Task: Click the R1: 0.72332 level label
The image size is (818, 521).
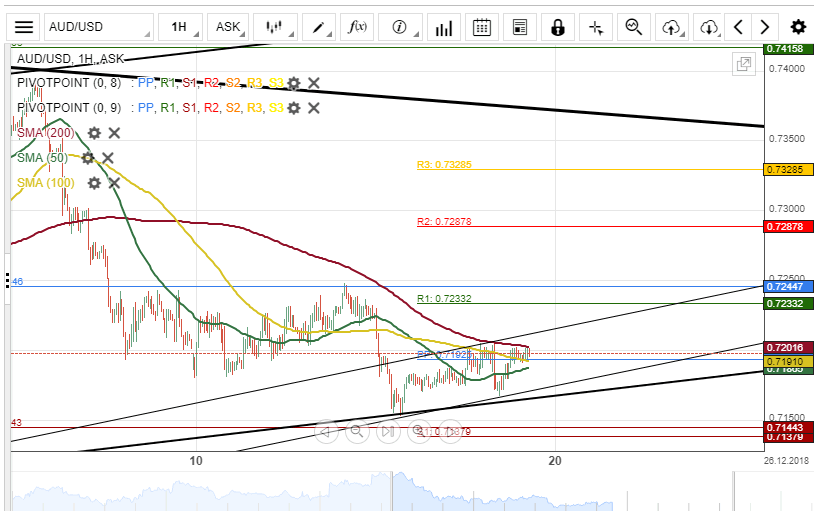Action: pyautogui.click(x=444, y=299)
